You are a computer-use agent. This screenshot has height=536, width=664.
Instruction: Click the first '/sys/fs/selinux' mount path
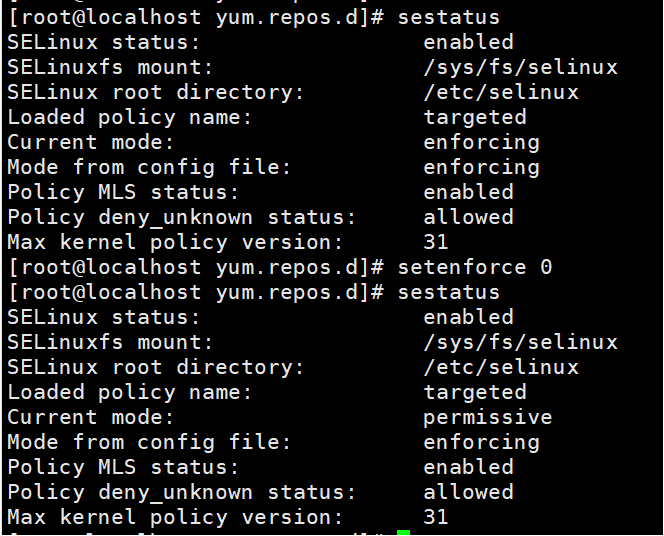coord(520,68)
